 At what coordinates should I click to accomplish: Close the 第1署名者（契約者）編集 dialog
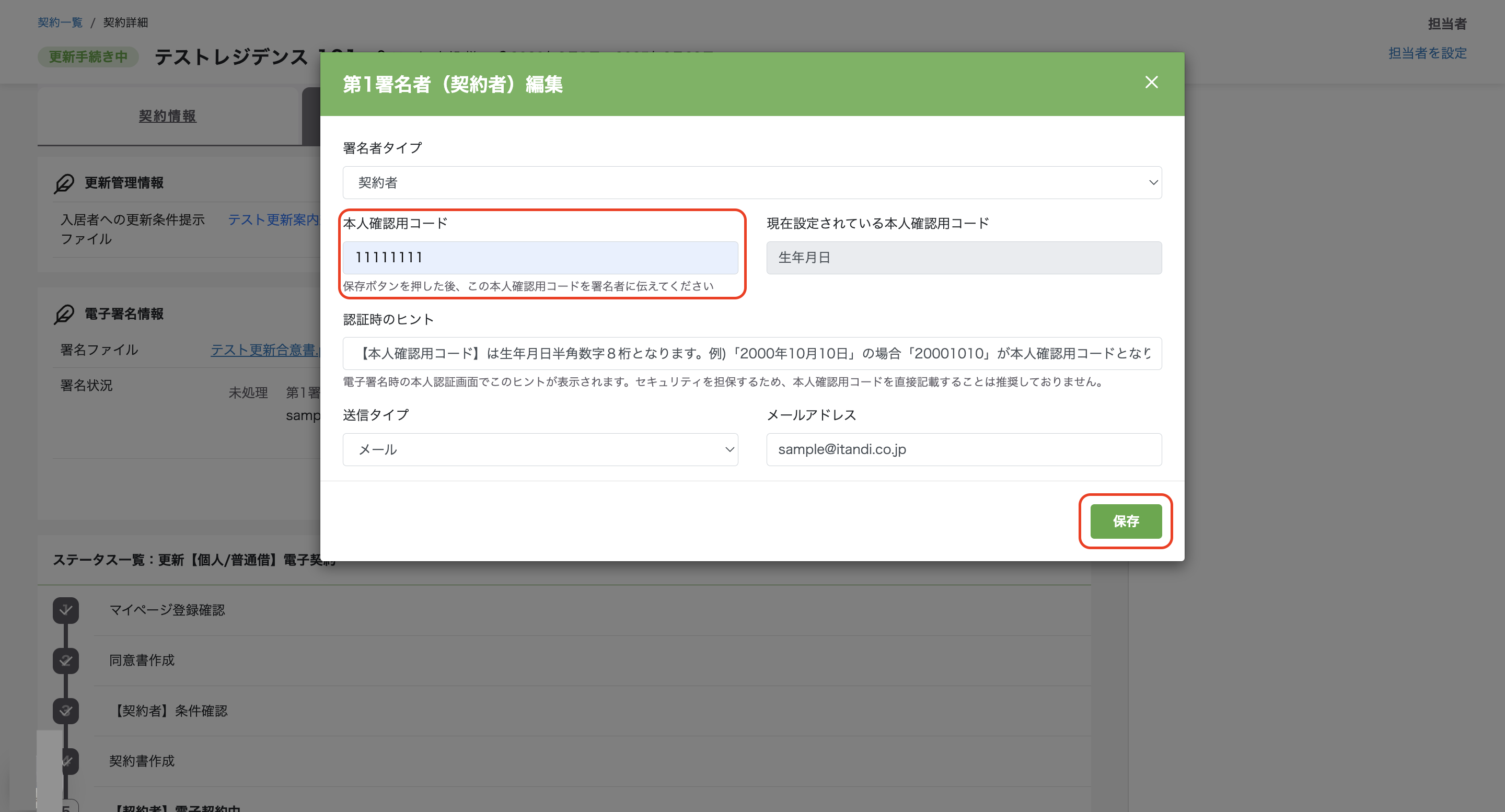tap(1151, 83)
